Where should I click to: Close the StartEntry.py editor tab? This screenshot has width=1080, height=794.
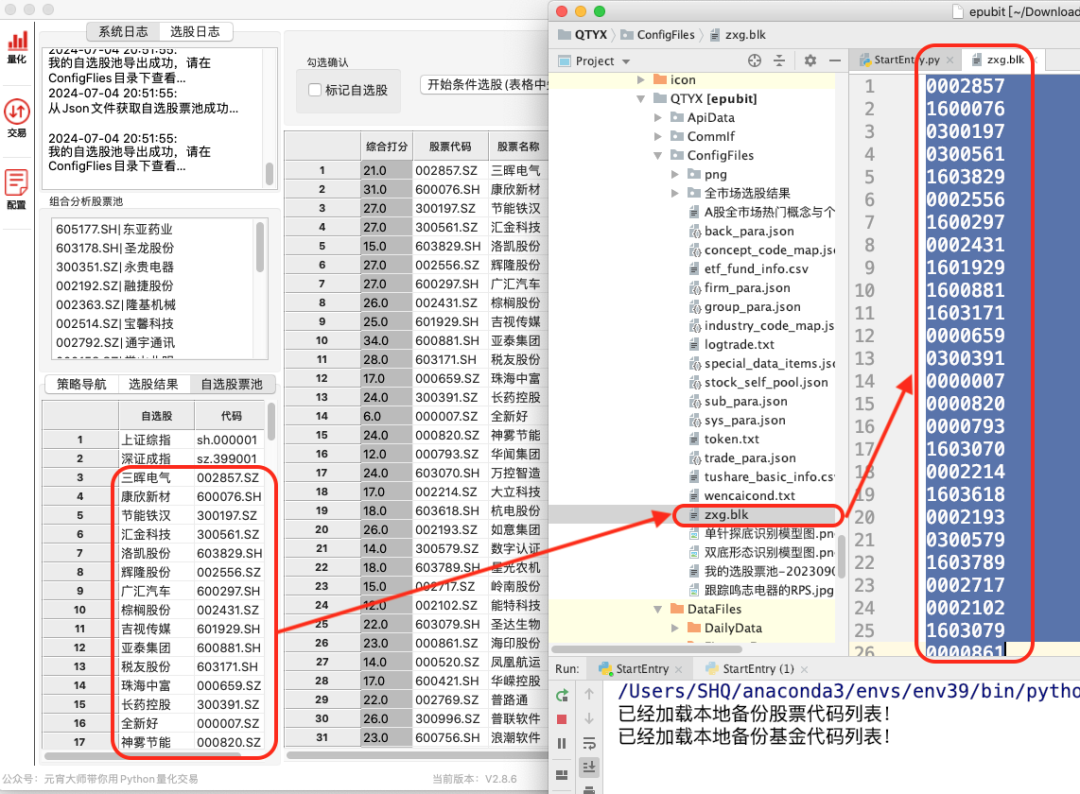pyautogui.click(x=950, y=60)
